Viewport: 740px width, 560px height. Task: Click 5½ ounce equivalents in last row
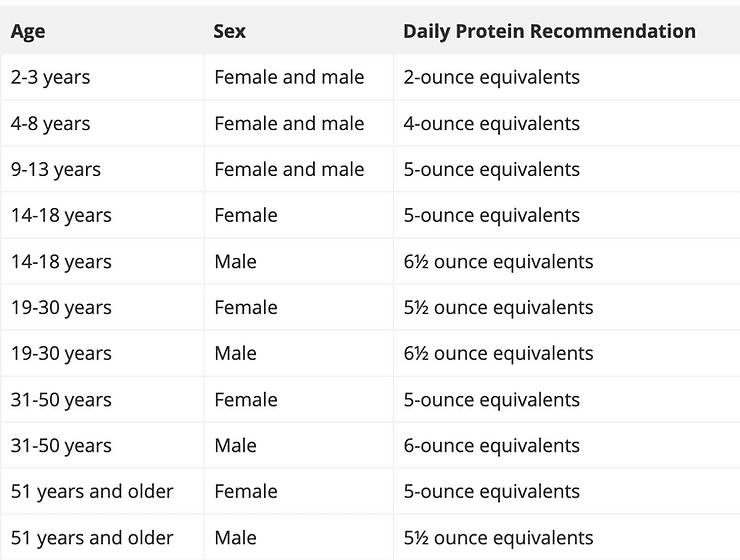point(498,538)
